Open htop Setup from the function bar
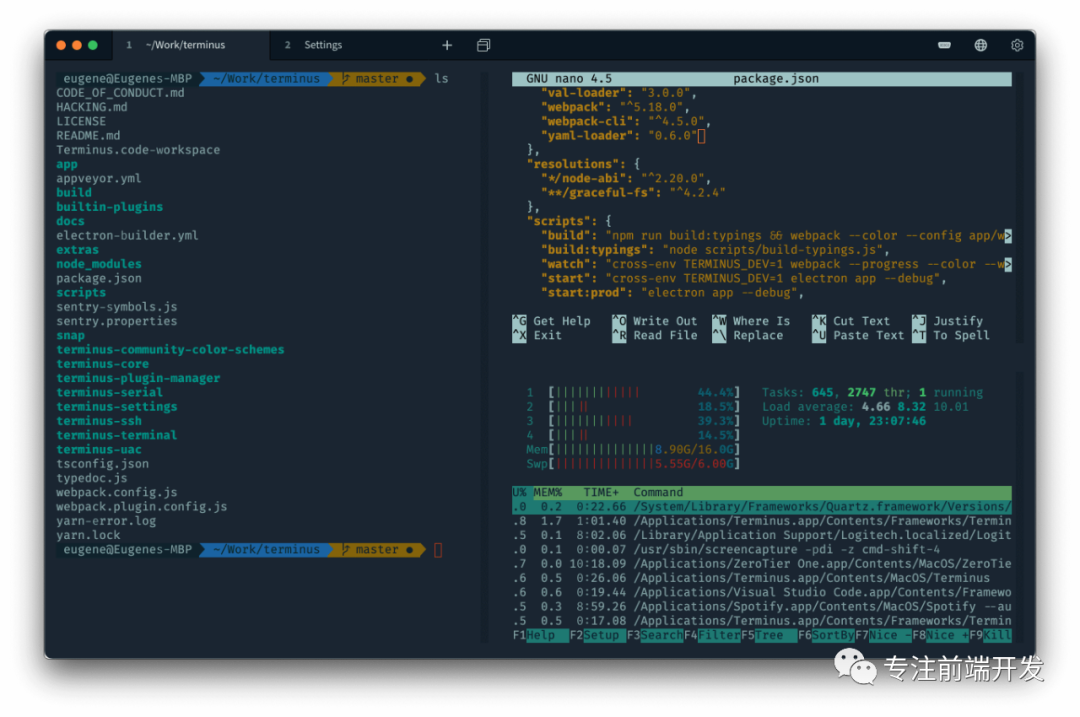The height and width of the screenshot is (717, 1080). [x=603, y=636]
